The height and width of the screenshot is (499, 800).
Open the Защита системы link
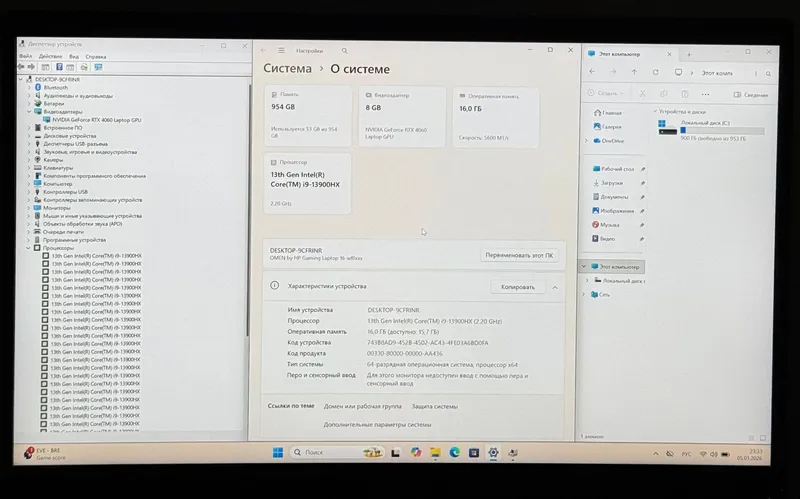pos(435,406)
